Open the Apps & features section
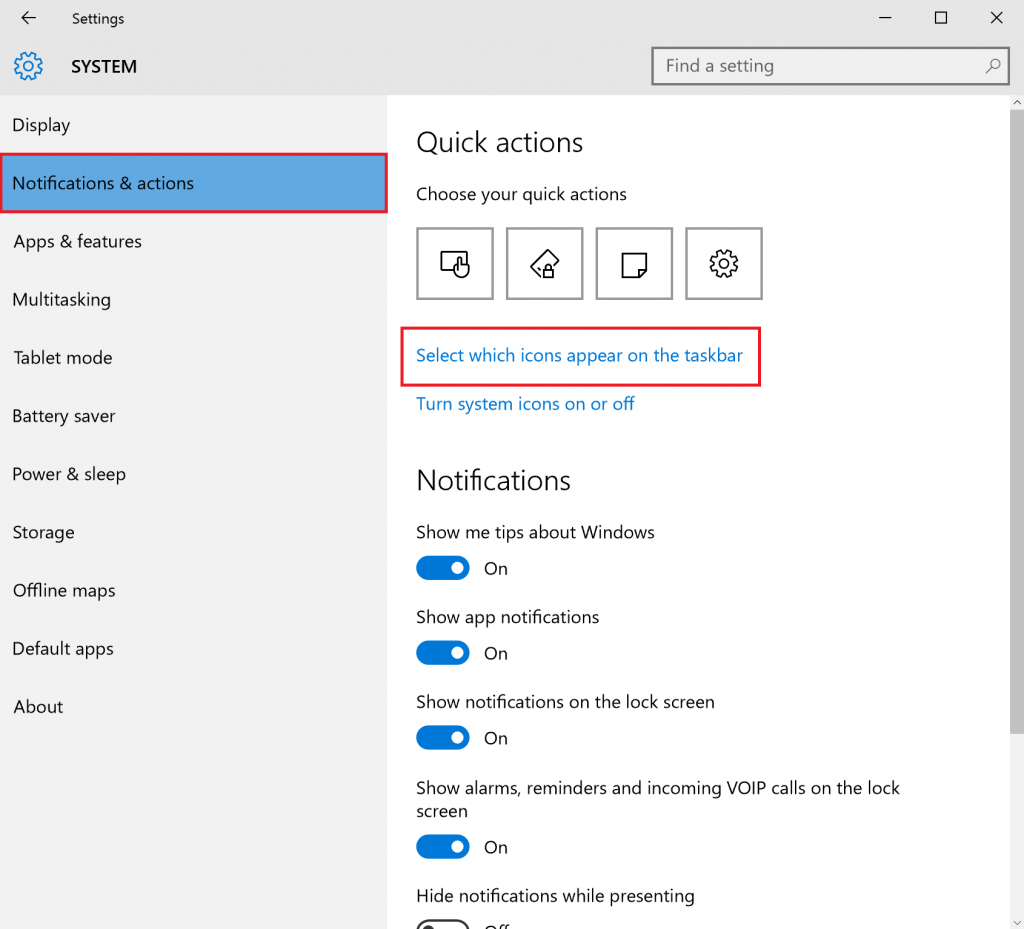Image resolution: width=1024 pixels, height=929 pixels. click(x=76, y=241)
